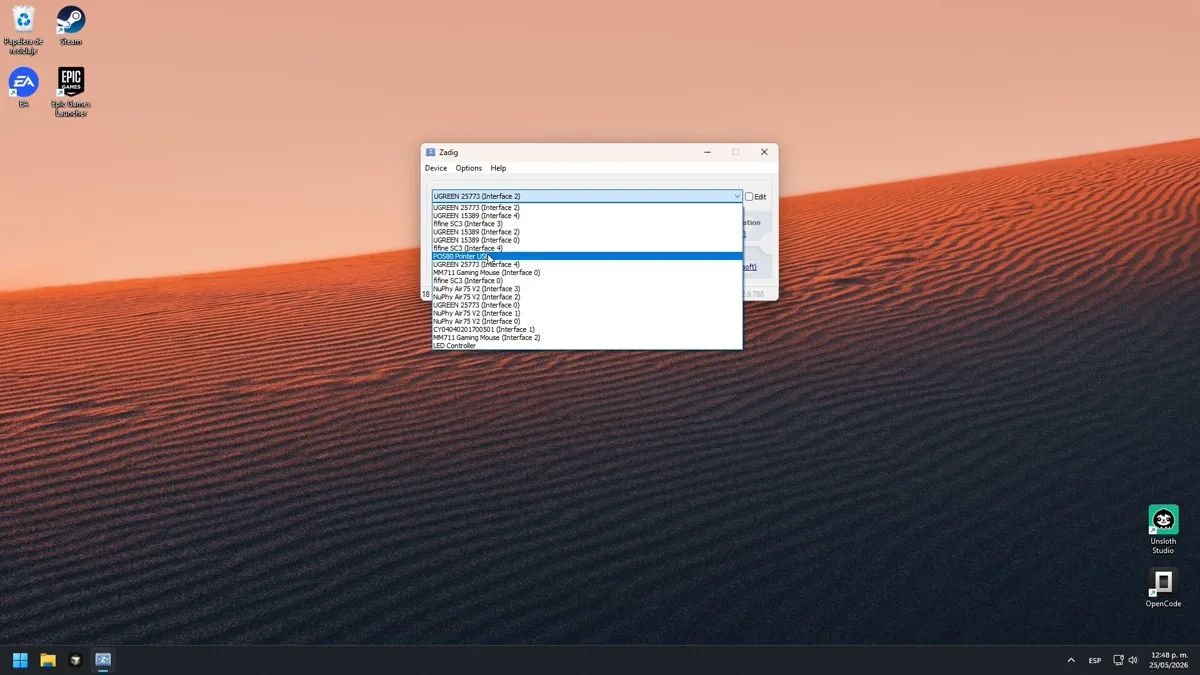The height and width of the screenshot is (675, 1200).
Task: Collapse the device combo box arrow
Action: tap(737, 197)
